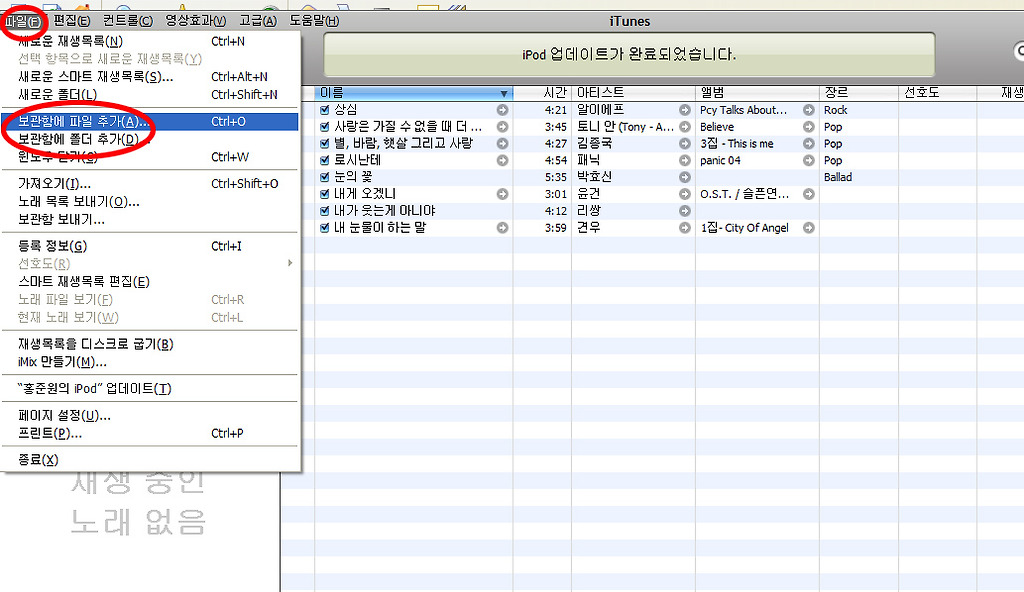Click the arrow icon beside song 로시난테
The height and width of the screenshot is (592, 1024).
(503, 160)
